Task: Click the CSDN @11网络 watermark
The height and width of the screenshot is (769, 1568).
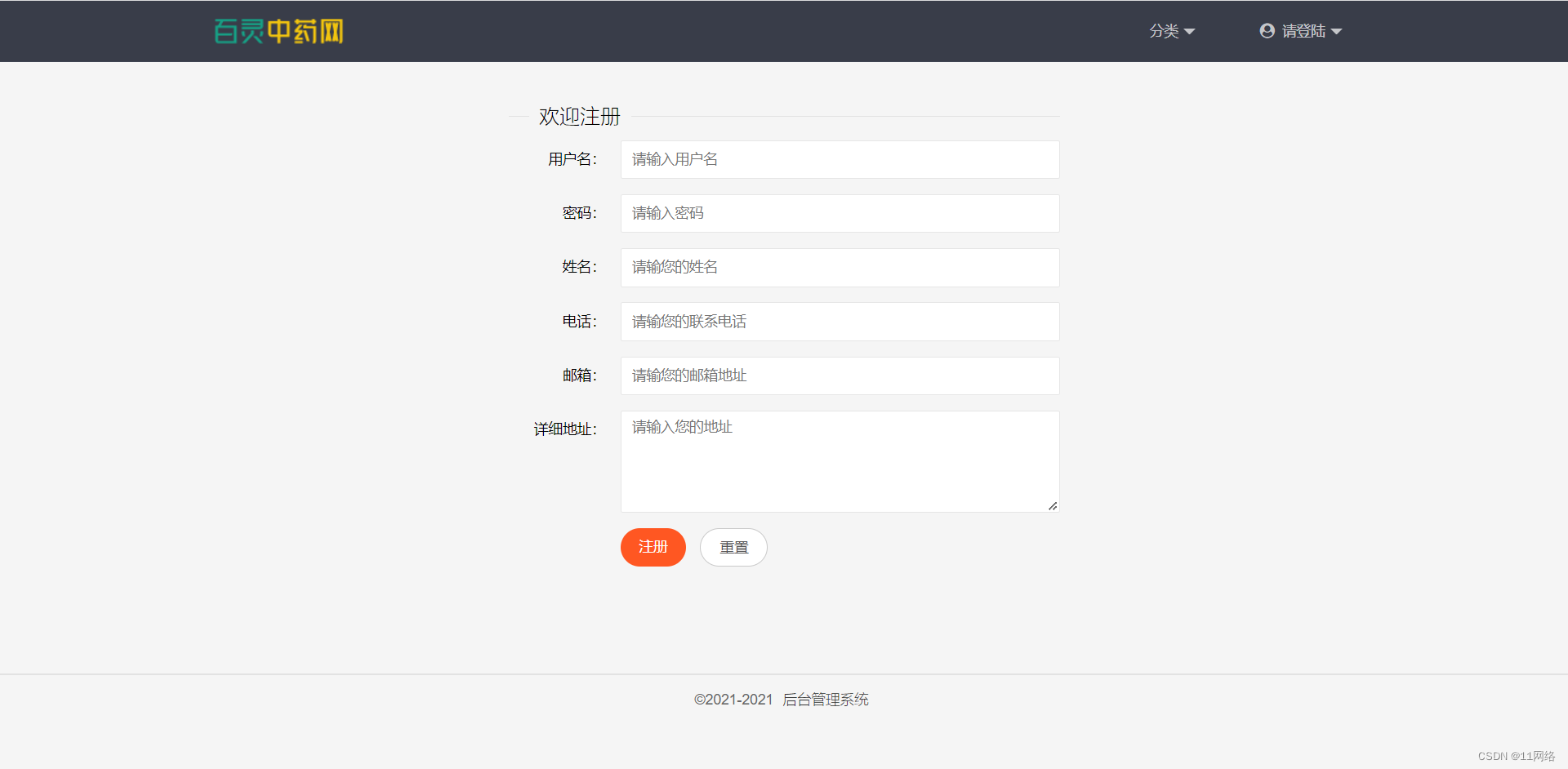Action: coord(1515,757)
